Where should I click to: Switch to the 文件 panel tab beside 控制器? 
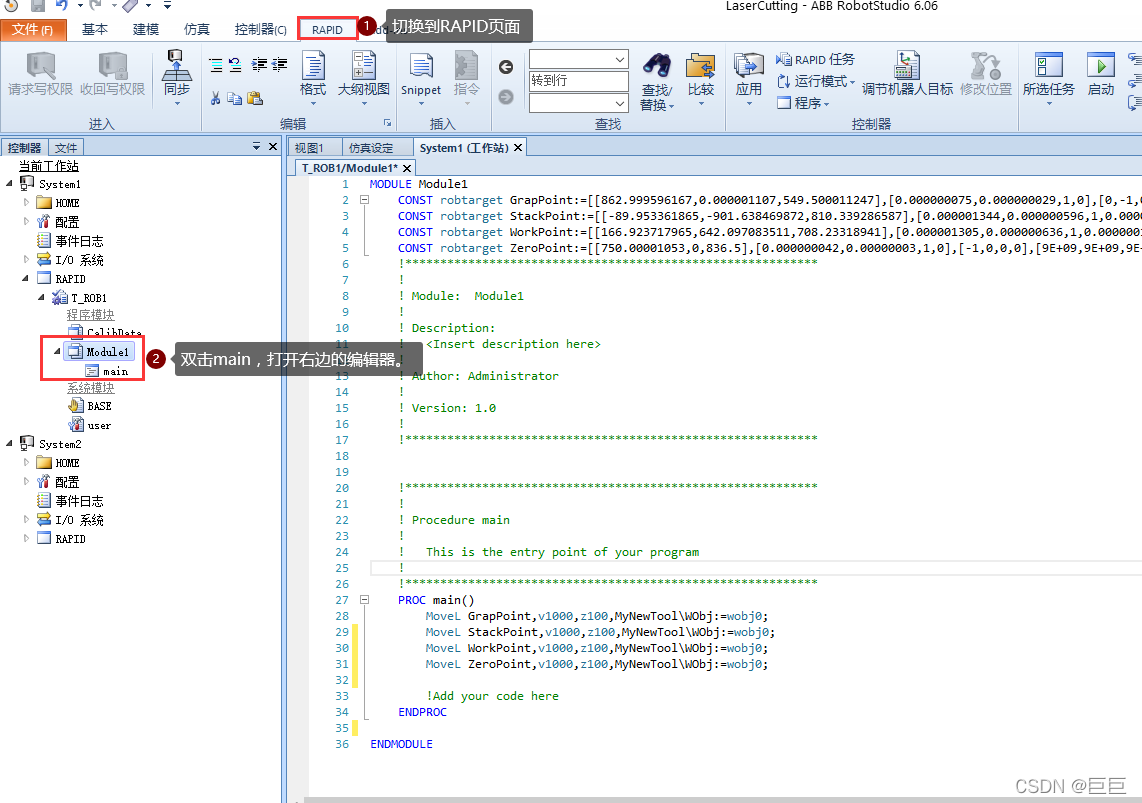[x=66, y=148]
